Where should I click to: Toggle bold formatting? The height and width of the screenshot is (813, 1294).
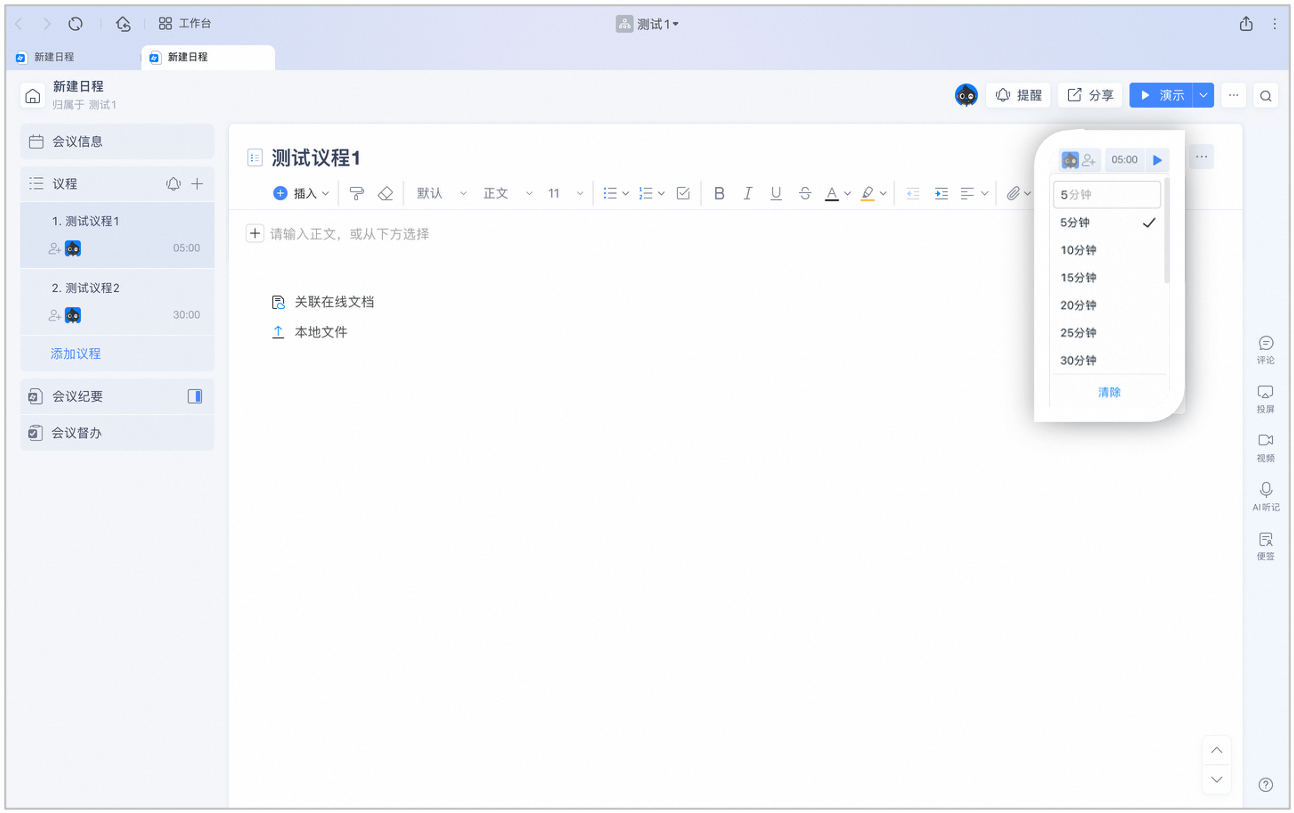click(x=719, y=193)
